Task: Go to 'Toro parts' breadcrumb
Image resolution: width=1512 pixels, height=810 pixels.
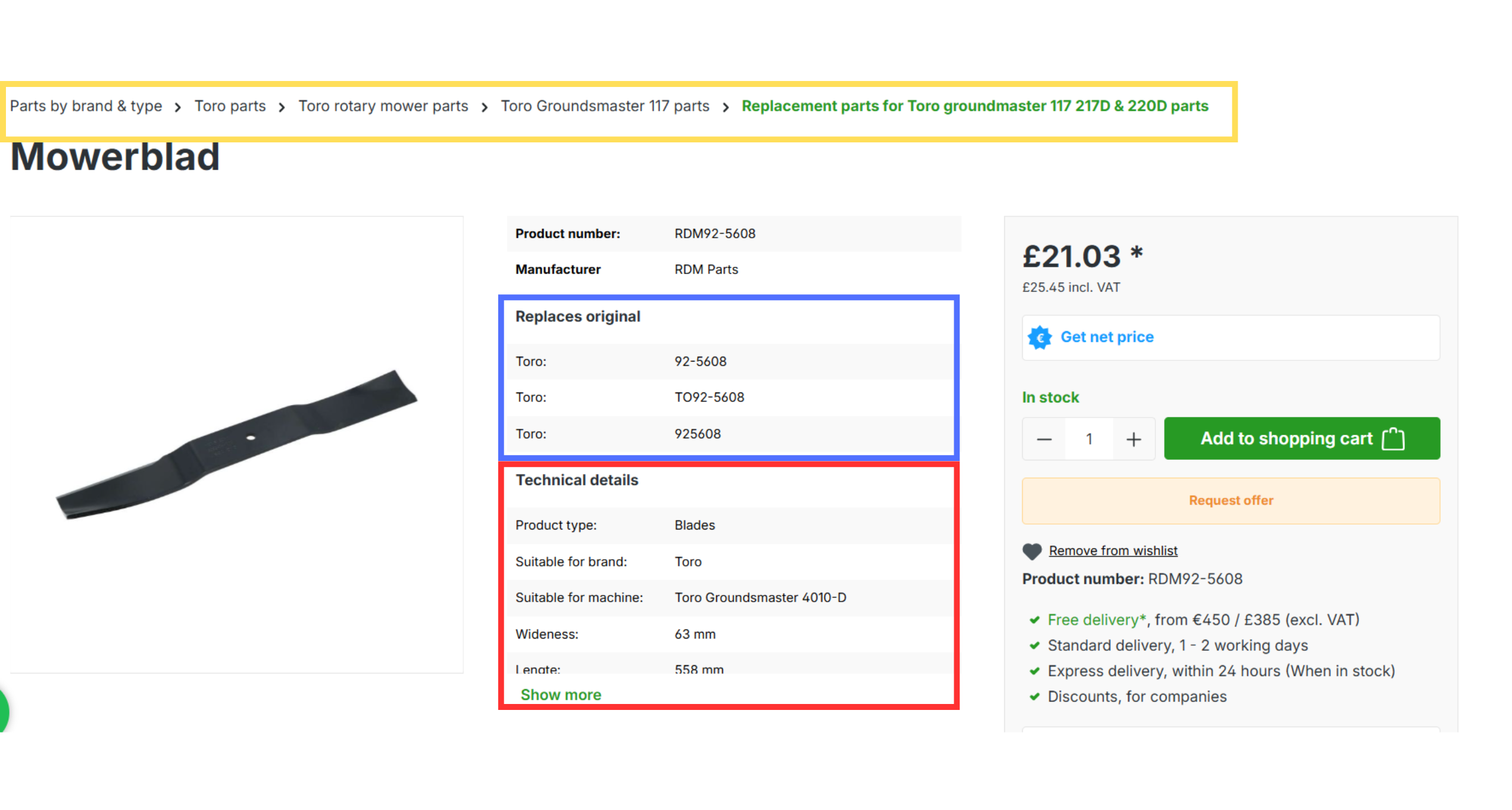Action: tap(230, 106)
